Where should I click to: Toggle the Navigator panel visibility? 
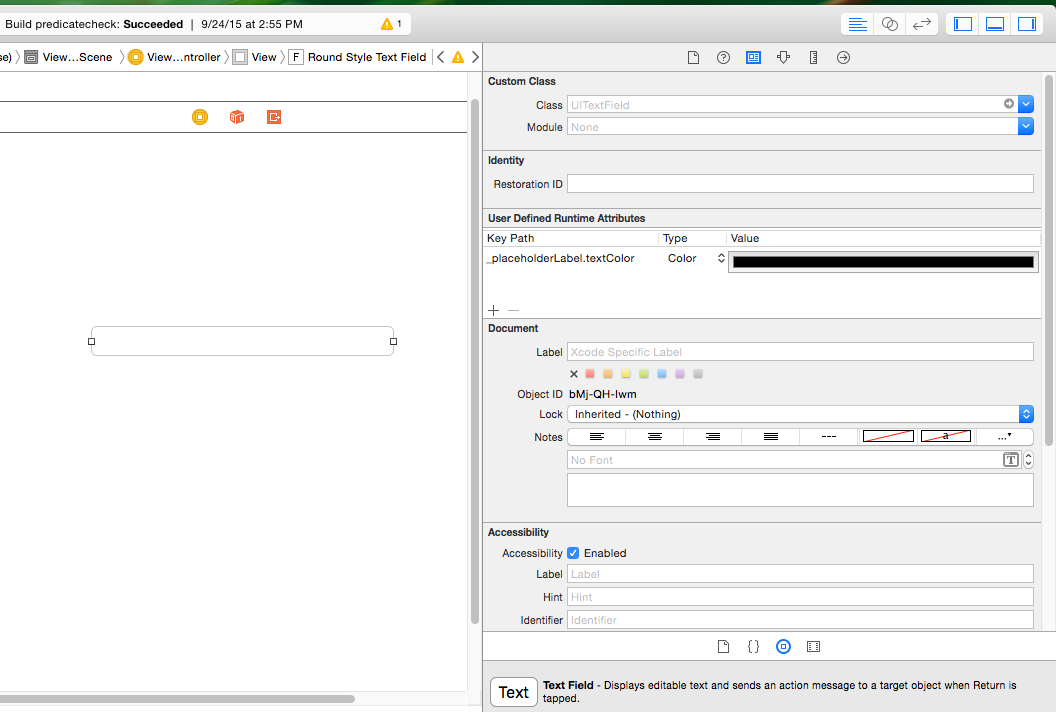click(963, 24)
